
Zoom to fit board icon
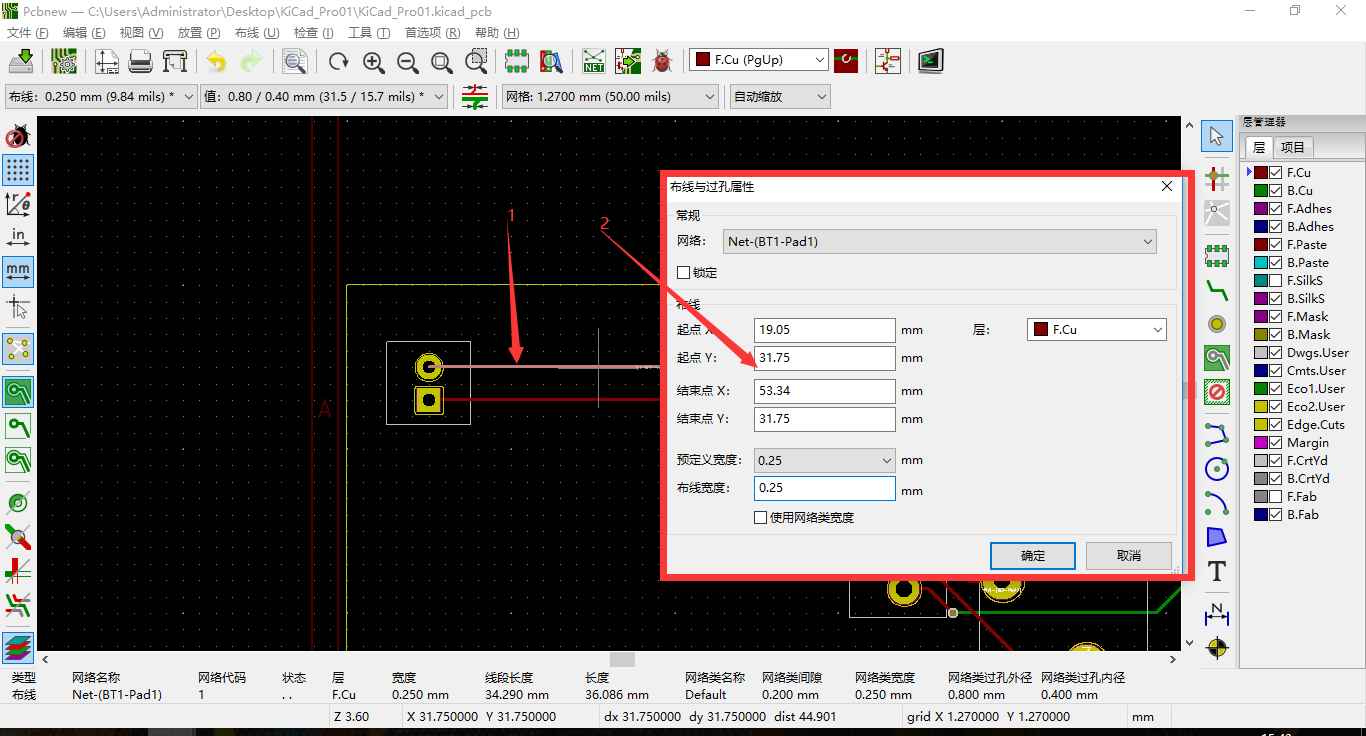tap(442, 62)
